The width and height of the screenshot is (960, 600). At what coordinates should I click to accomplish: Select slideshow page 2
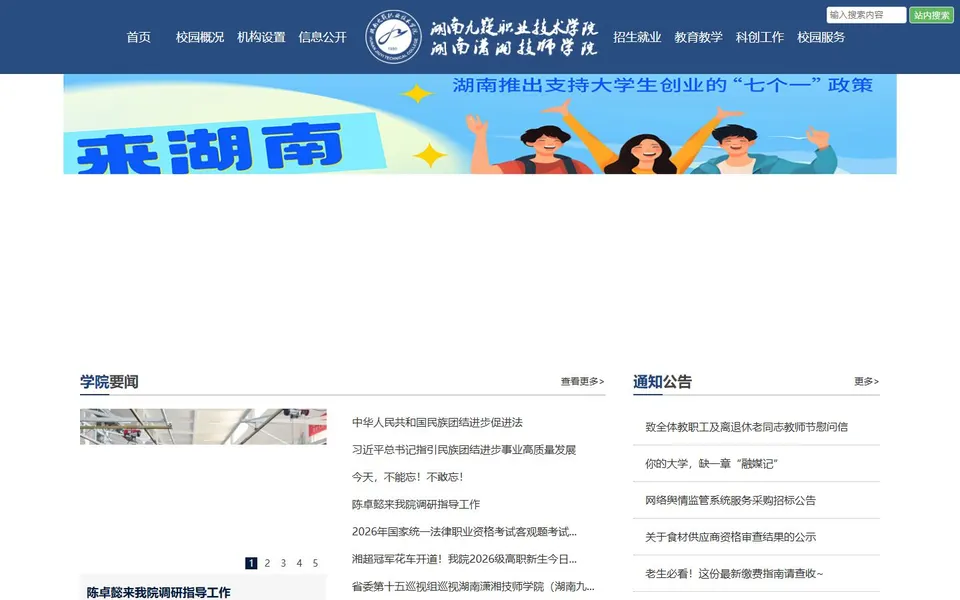tap(267, 563)
